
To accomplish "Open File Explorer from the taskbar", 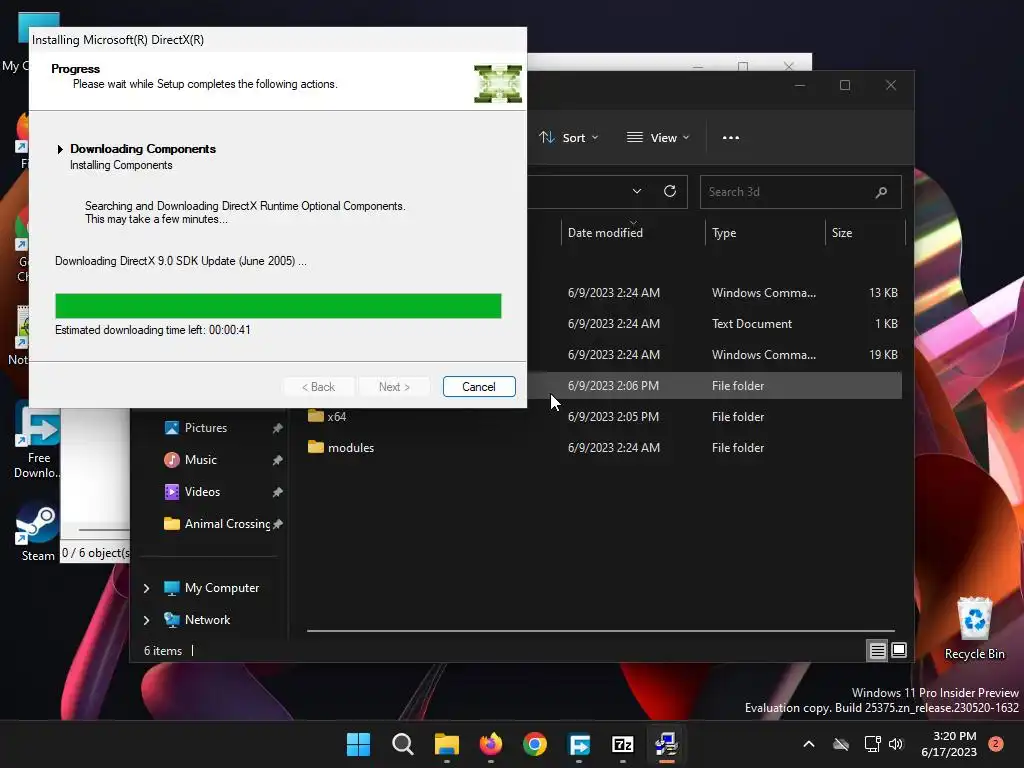I will (447, 744).
